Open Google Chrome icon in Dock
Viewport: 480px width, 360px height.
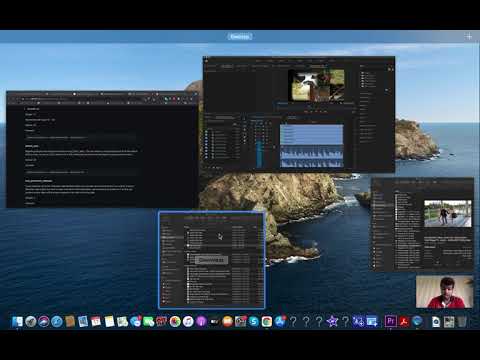tap(267, 322)
